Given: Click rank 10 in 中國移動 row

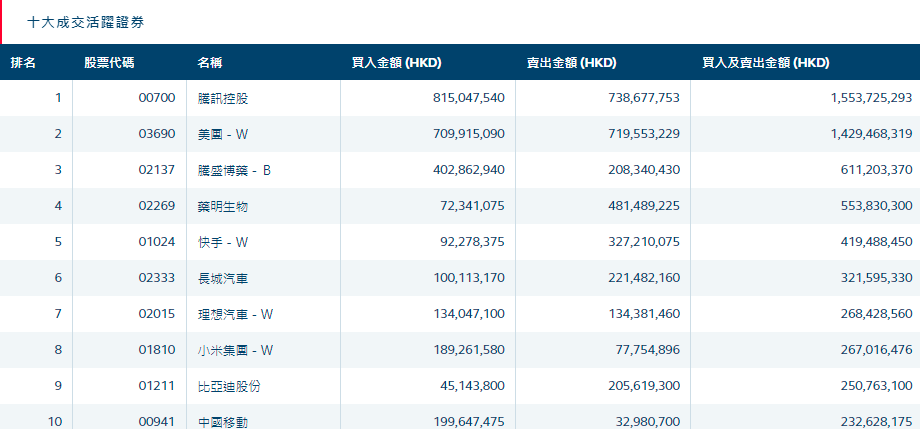Looking at the screenshot, I should point(55,421).
